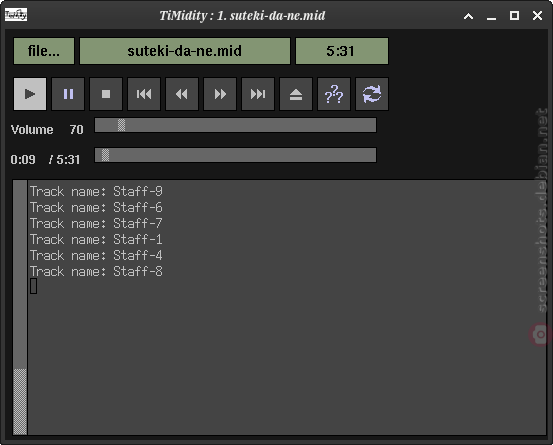This screenshot has width=553, height=445.
Task: Click the Volume slider thumb
Action: click(121, 125)
